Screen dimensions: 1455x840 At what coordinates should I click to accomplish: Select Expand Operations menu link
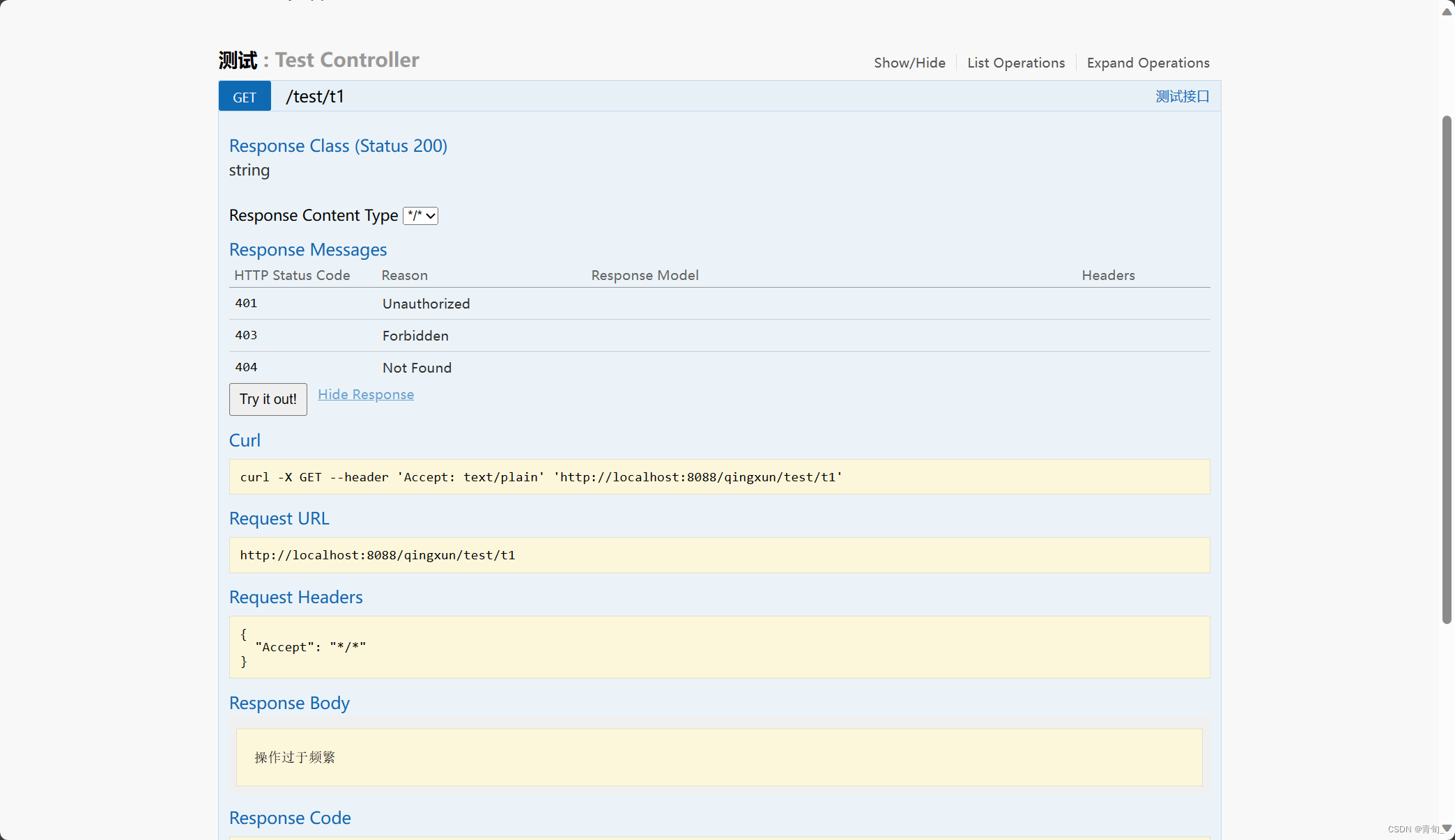(1148, 63)
